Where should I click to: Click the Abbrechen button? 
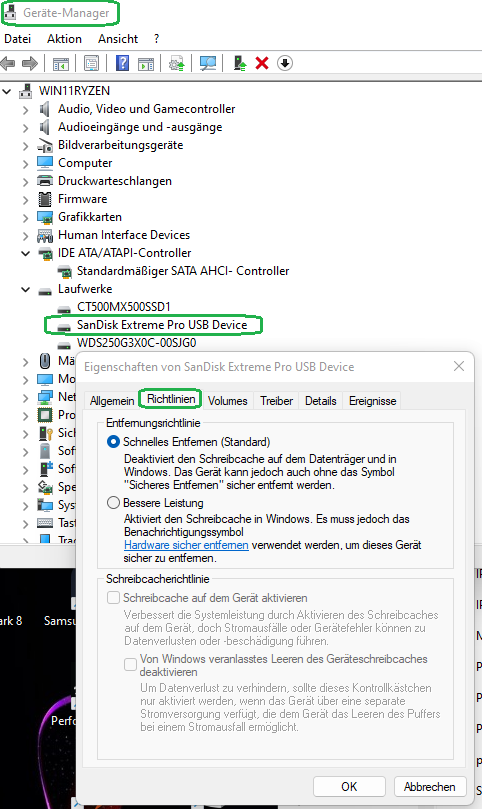429,786
